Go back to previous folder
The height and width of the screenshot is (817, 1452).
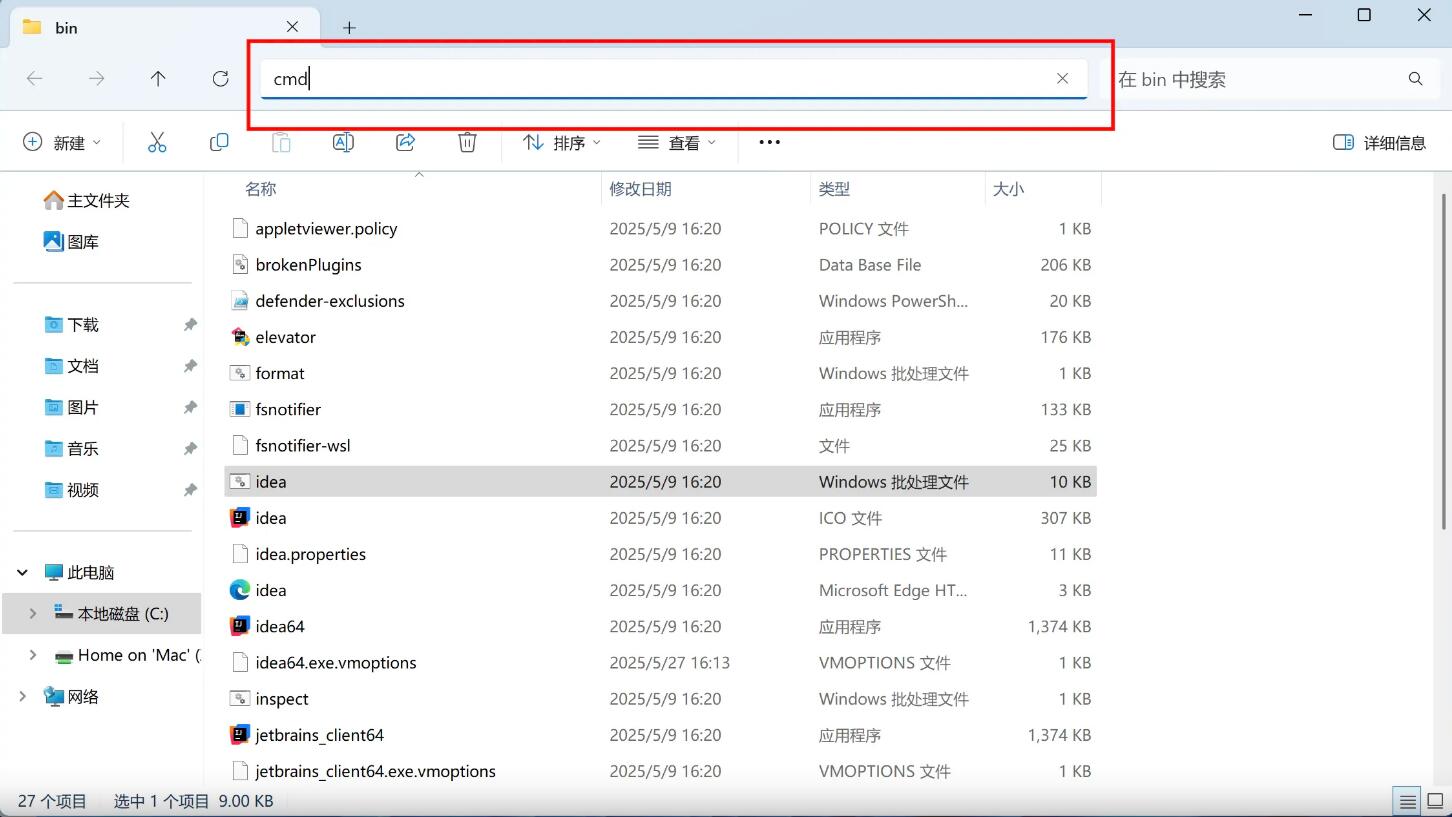pos(35,79)
